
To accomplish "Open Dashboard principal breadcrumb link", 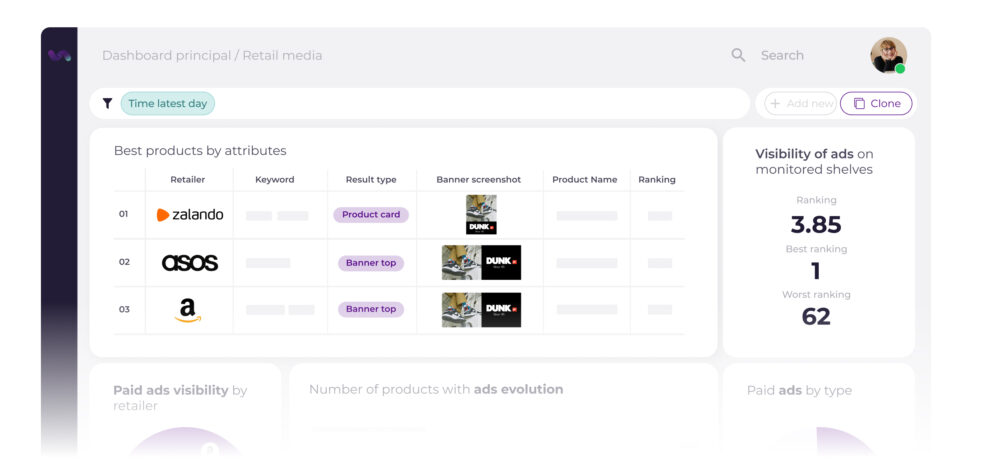I will tap(165, 56).
